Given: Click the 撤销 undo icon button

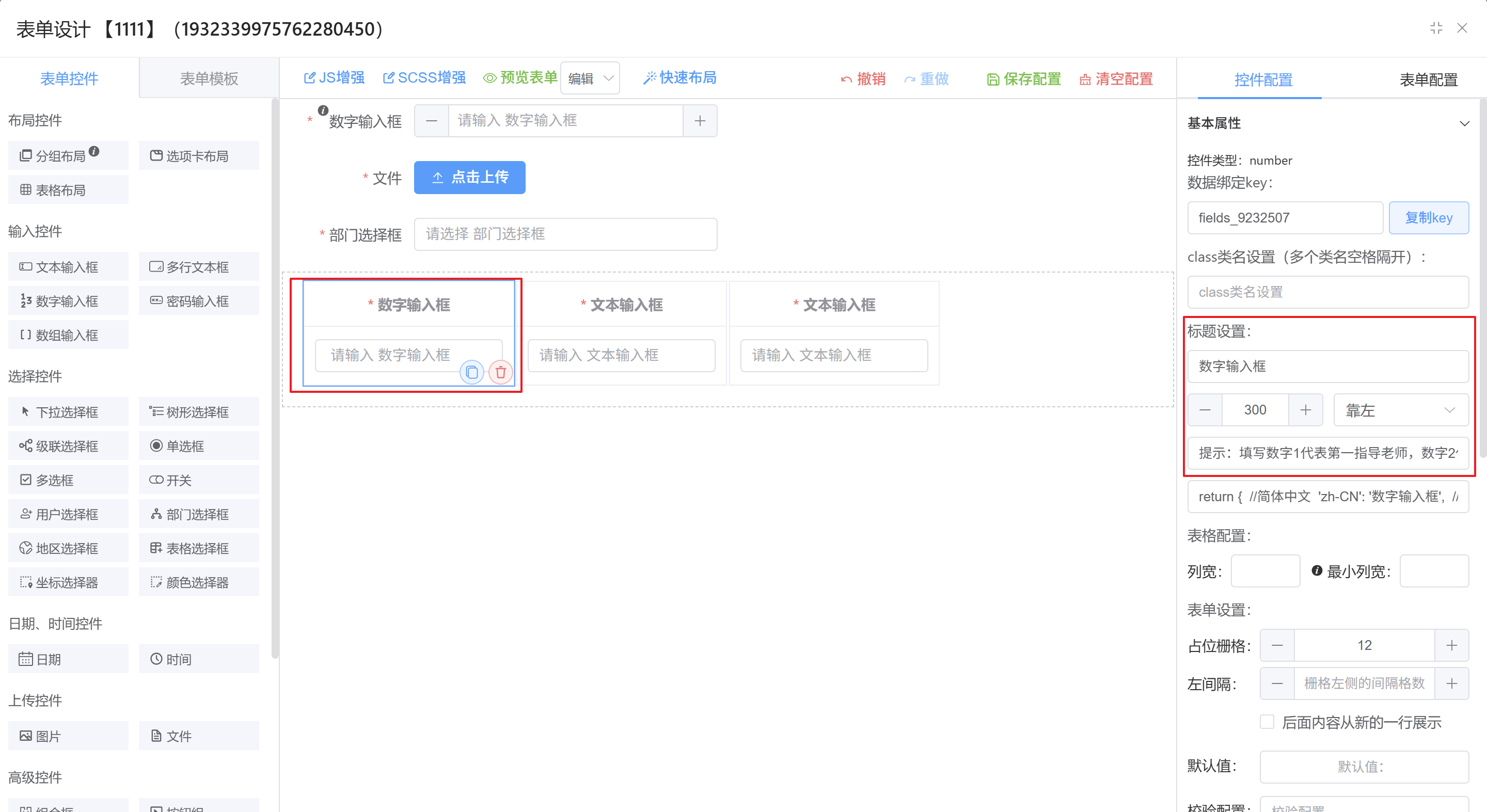Looking at the screenshot, I should [862, 78].
